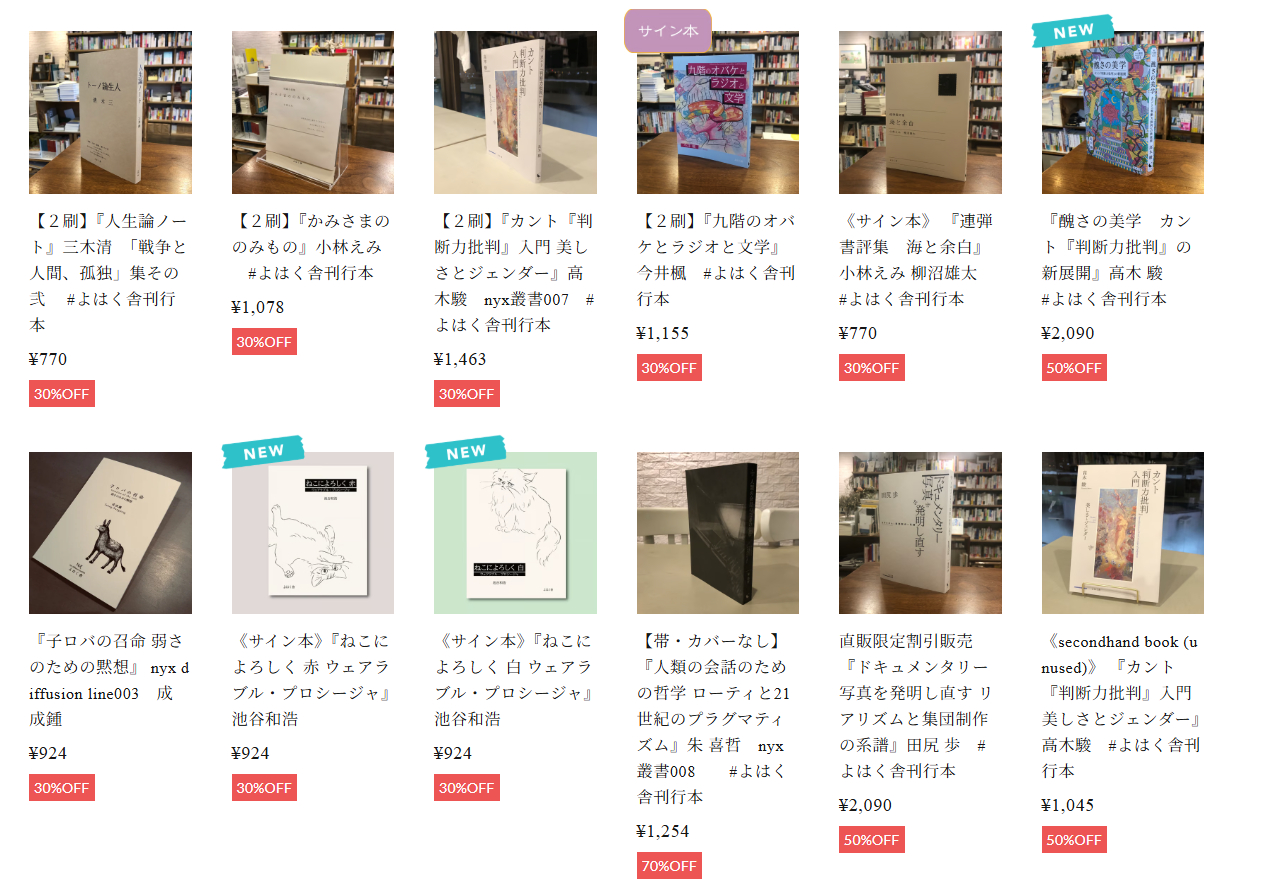Screen dimensions: 1276x881
Task: Open ねこによろしく 赤 title link
Action: 312,679
